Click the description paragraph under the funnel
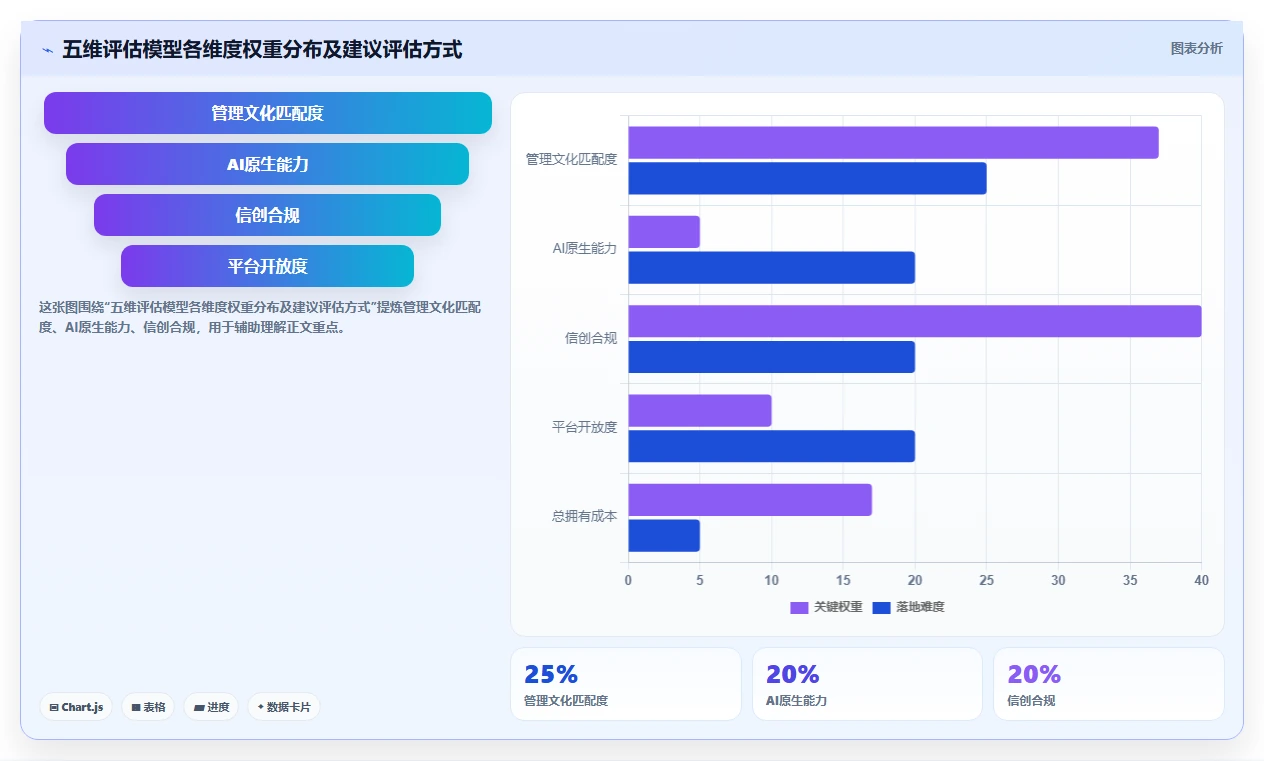Viewport: 1264px width, 761px height. tap(260, 317)
